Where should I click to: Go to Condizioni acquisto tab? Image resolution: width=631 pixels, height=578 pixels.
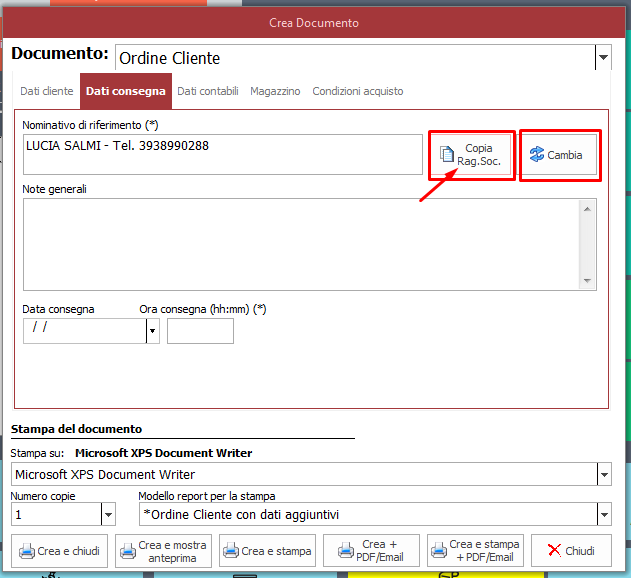coord(358,91)
